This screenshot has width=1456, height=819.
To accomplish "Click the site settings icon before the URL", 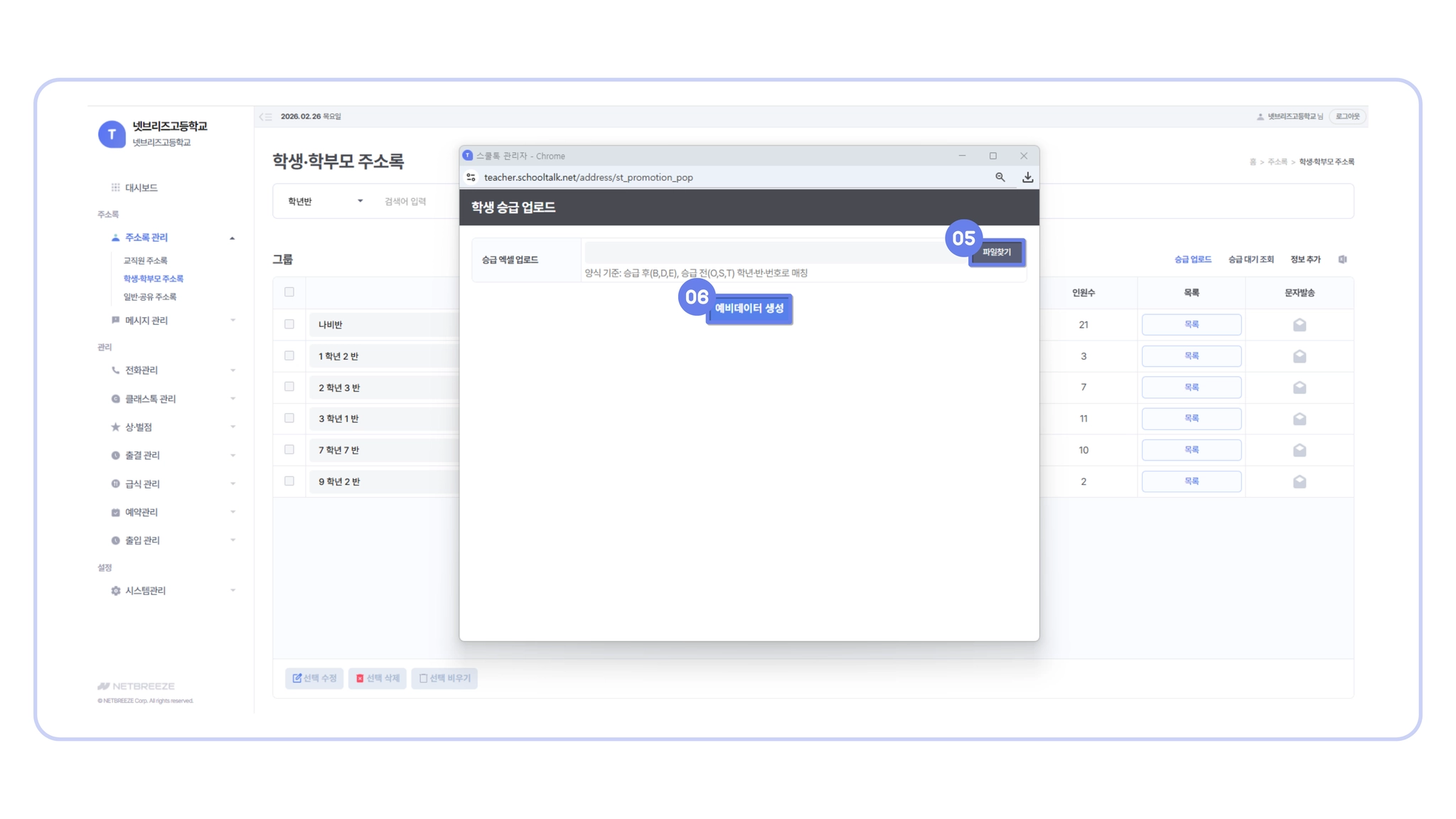I will 471,177.
